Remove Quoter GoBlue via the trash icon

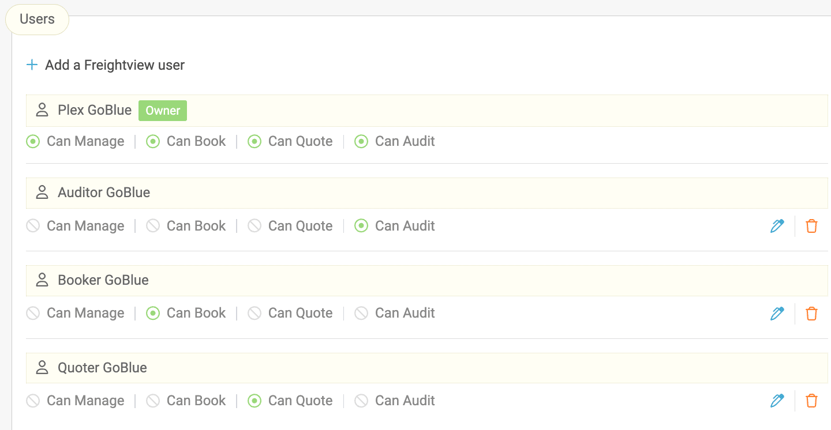pos(811,401)
